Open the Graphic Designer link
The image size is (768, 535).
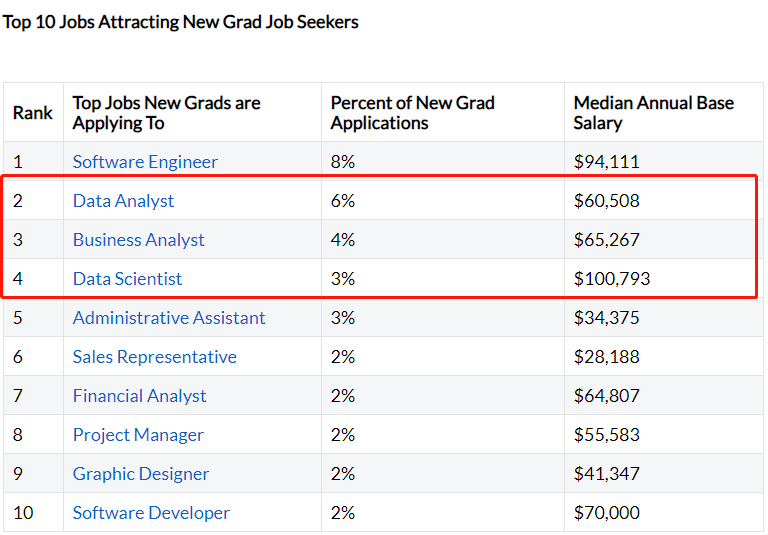point(141,474)
